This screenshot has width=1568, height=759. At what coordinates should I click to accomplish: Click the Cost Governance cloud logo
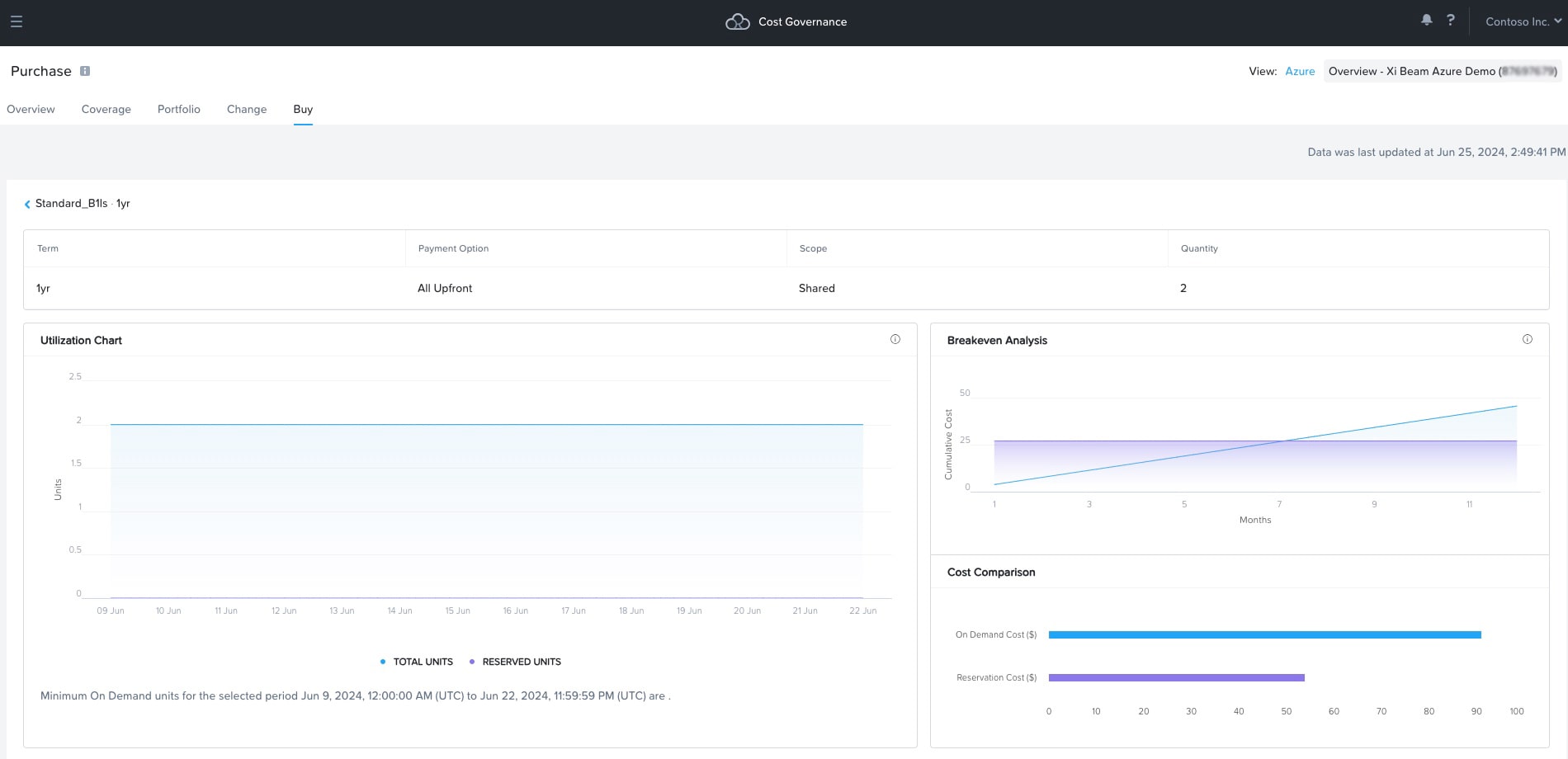(737, 22)
